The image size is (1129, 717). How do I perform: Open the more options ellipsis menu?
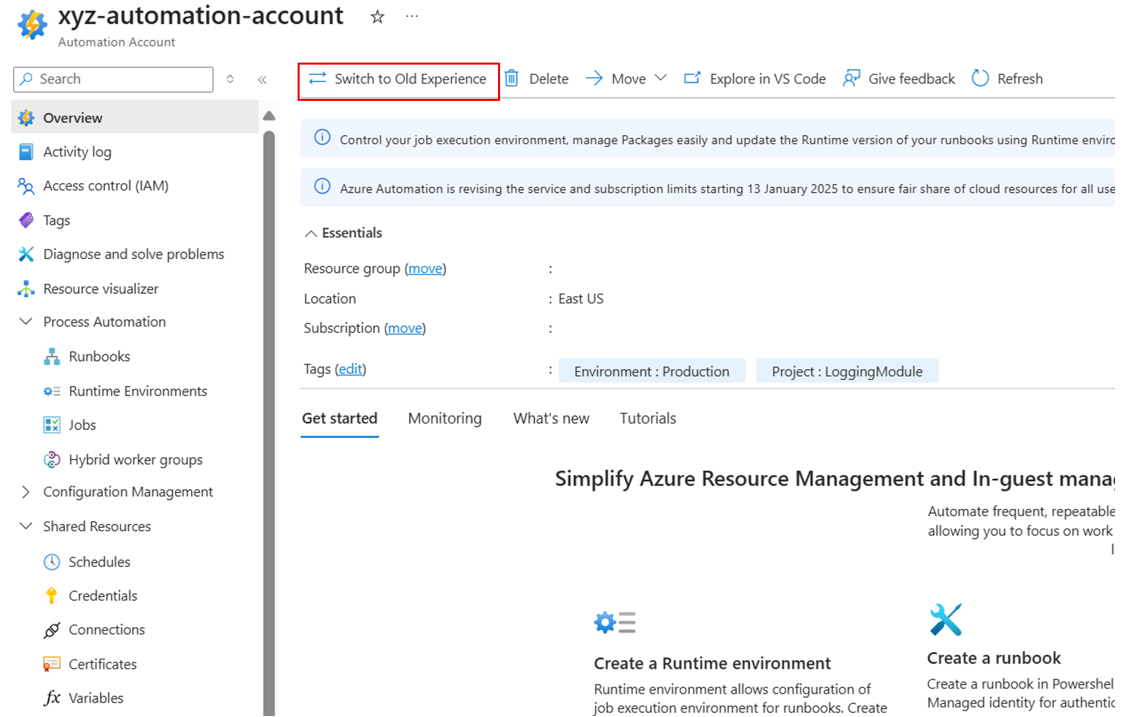412,17
